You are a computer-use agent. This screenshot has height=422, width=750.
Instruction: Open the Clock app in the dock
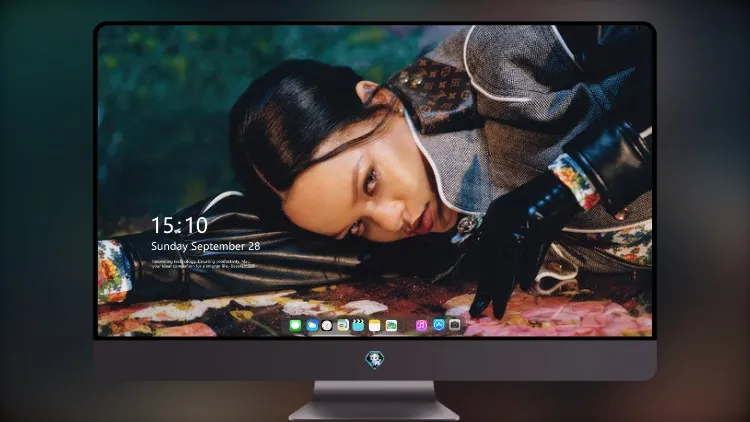pos(327,325)
